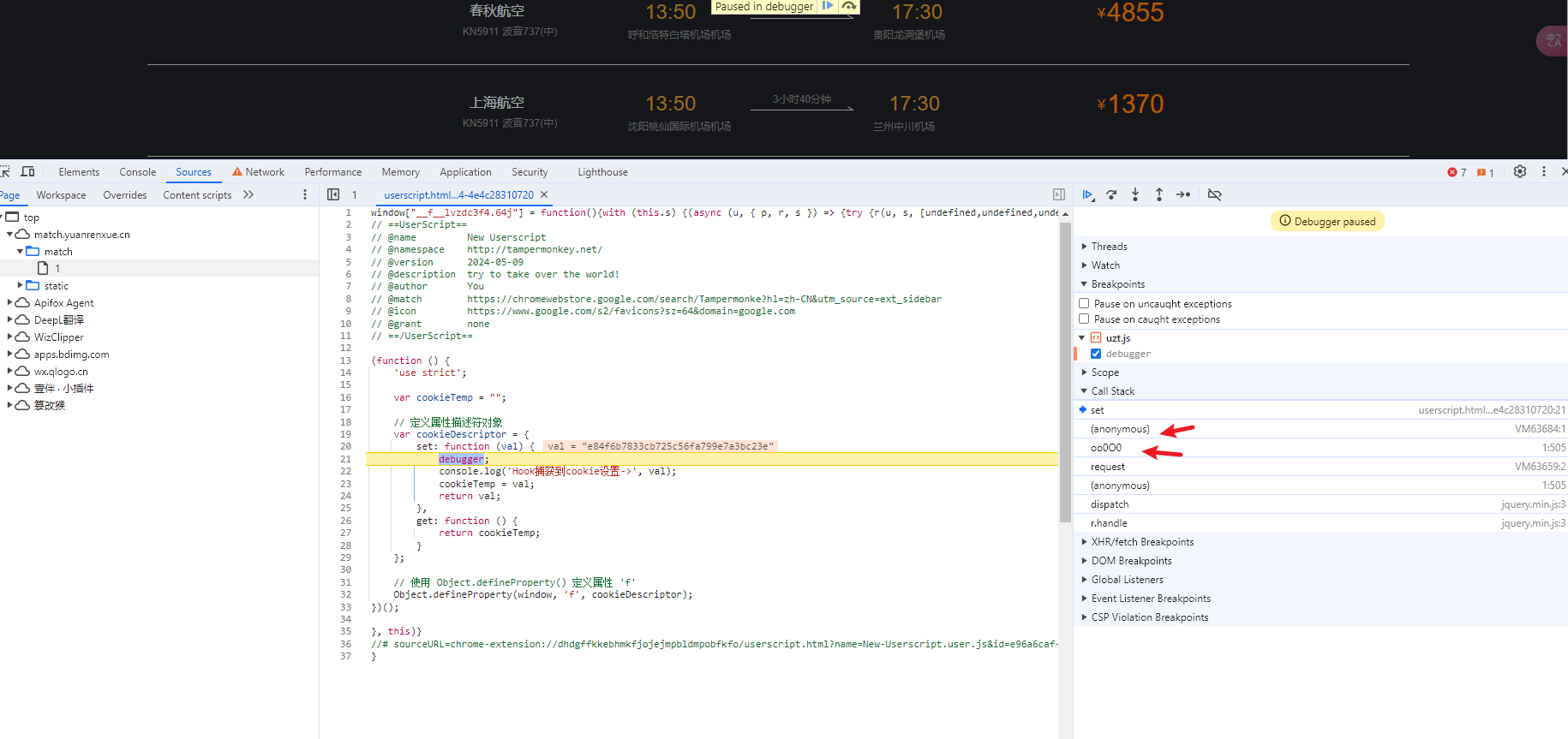1568x739 pixels.
Task: Select 'dispatch' frame in Call Stack
Action: [1320, 504]
